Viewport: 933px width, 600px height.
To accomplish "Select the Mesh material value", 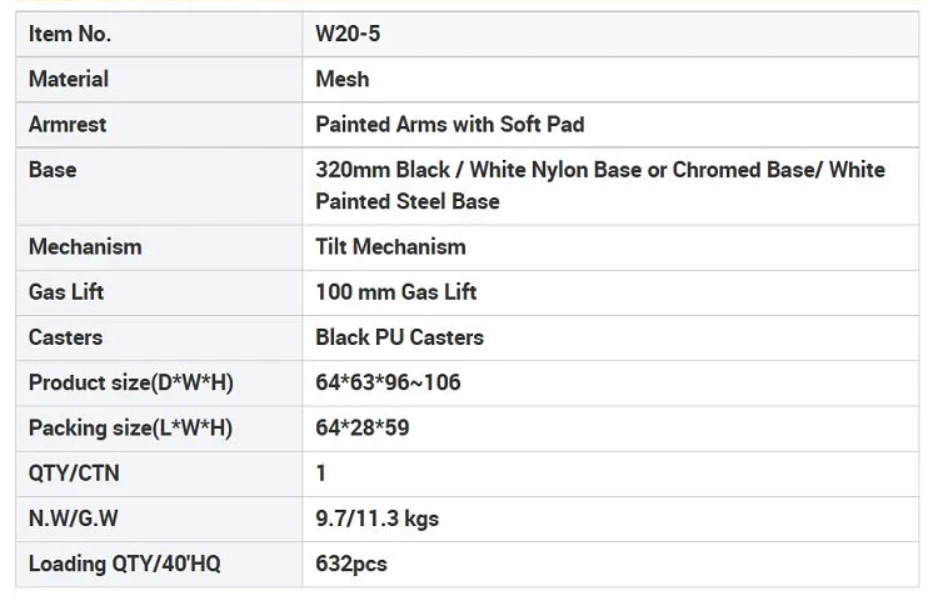I will pyautogui.click(x=342, y=79).
